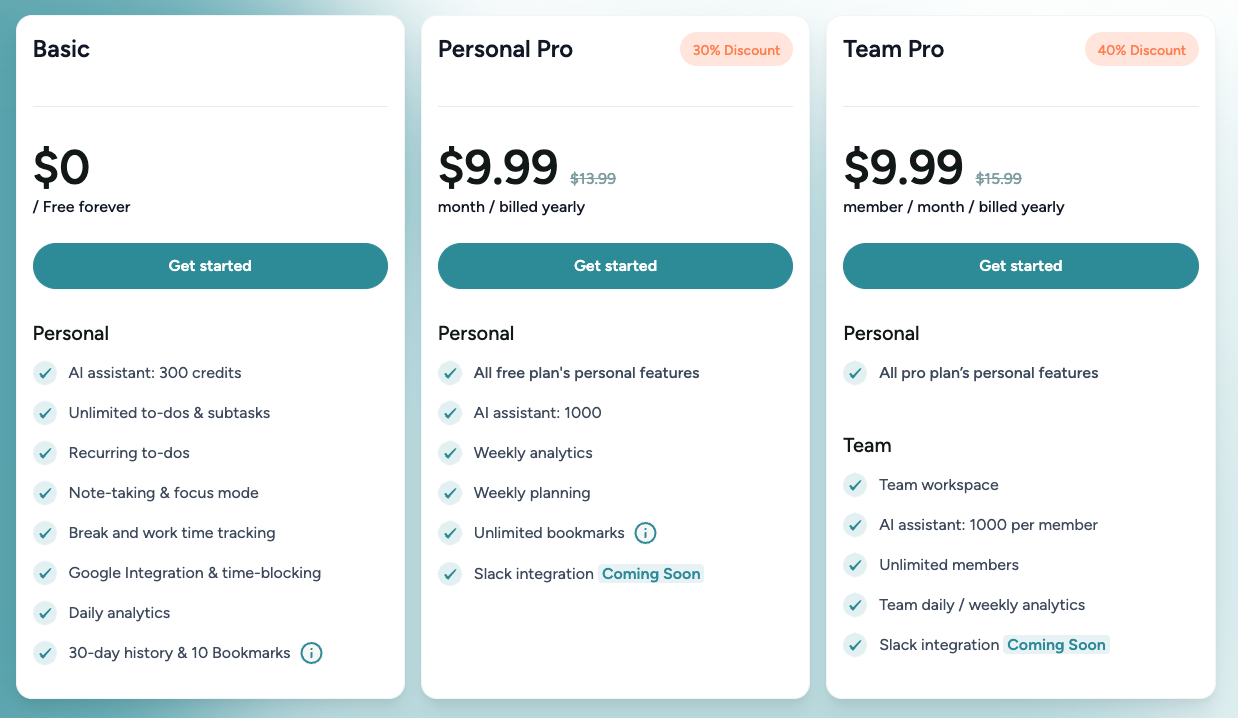Screen dimensions: 1238x718
Task: Click info icon next to Unlimited bookmarks
Action: pos(646,533)
